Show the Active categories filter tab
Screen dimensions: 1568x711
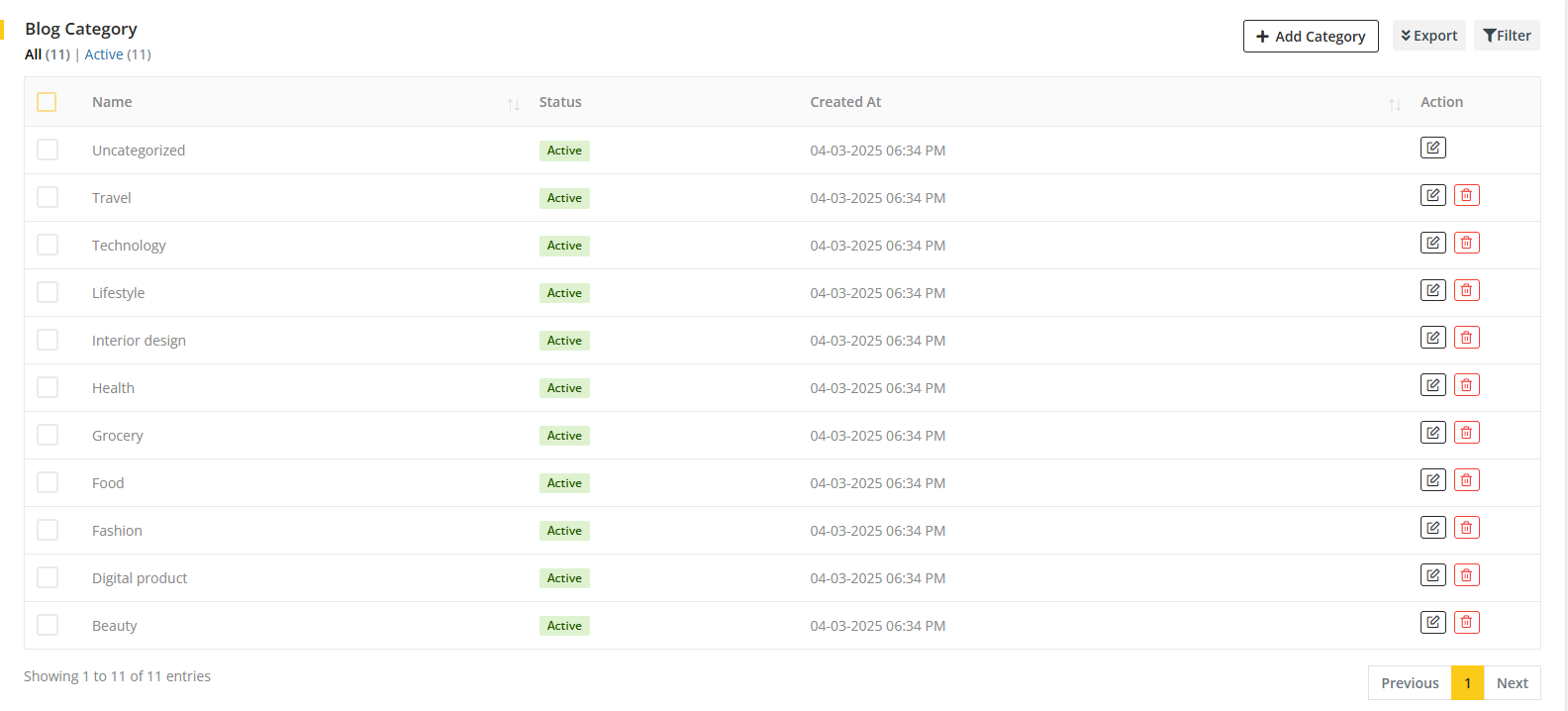(104, 54)
